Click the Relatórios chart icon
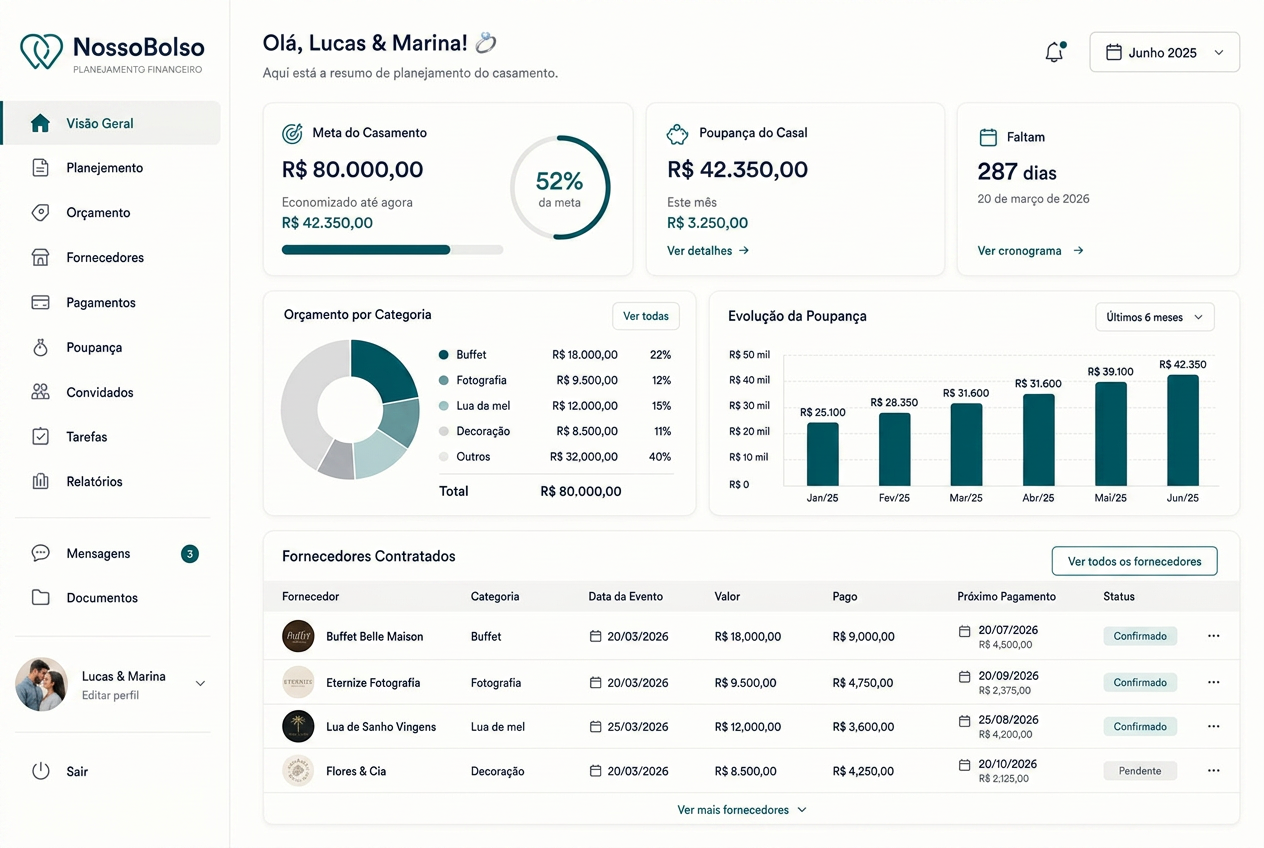 click(x=40, y=481)
